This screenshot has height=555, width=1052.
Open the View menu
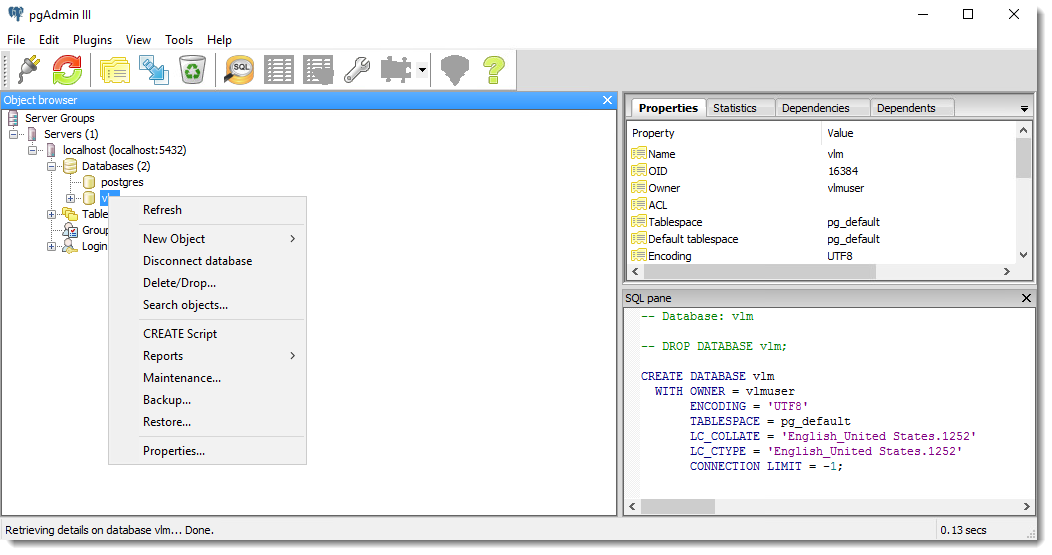tap(138, 40)
